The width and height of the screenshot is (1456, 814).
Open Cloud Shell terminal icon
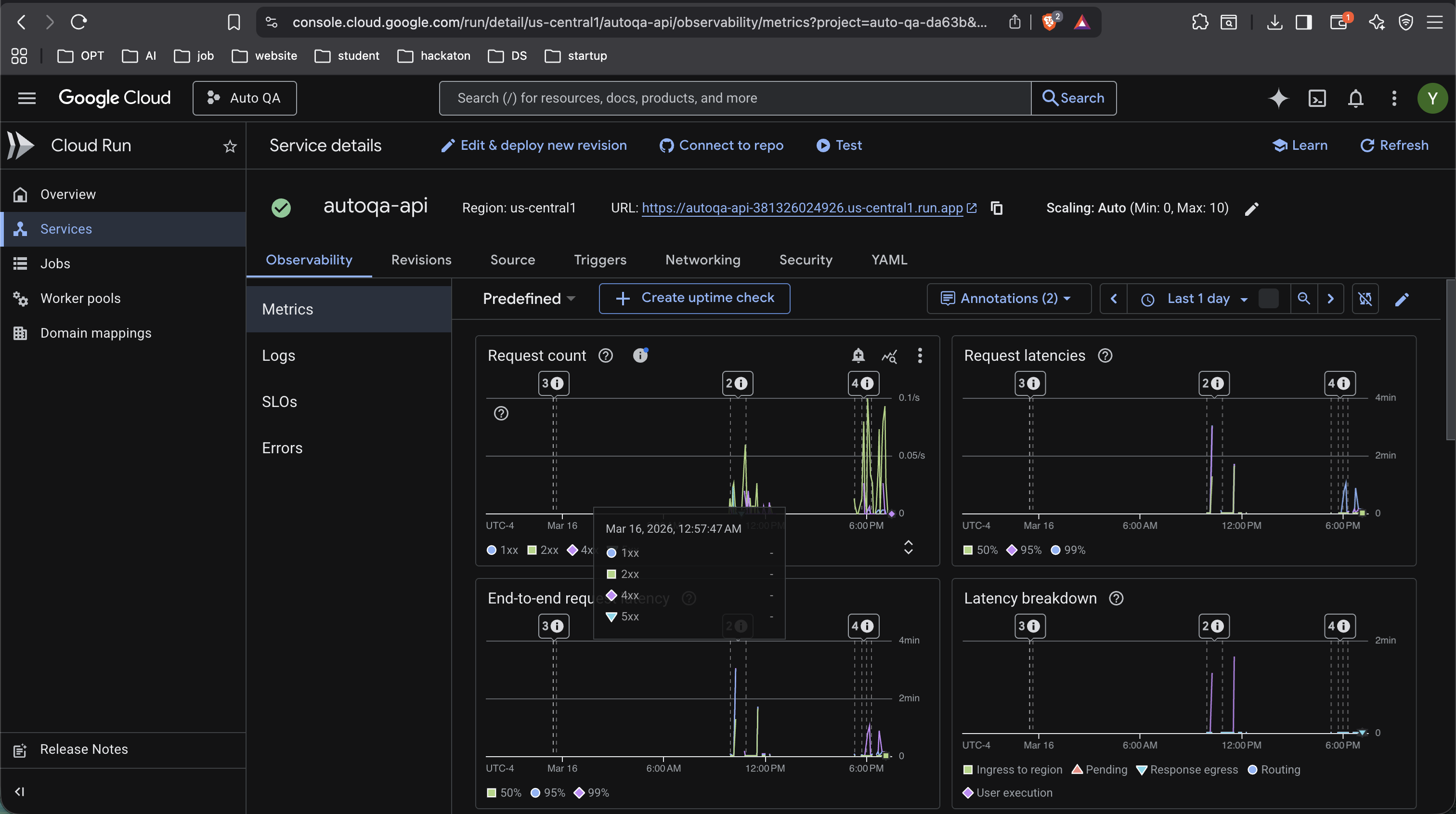(1317, 98)
